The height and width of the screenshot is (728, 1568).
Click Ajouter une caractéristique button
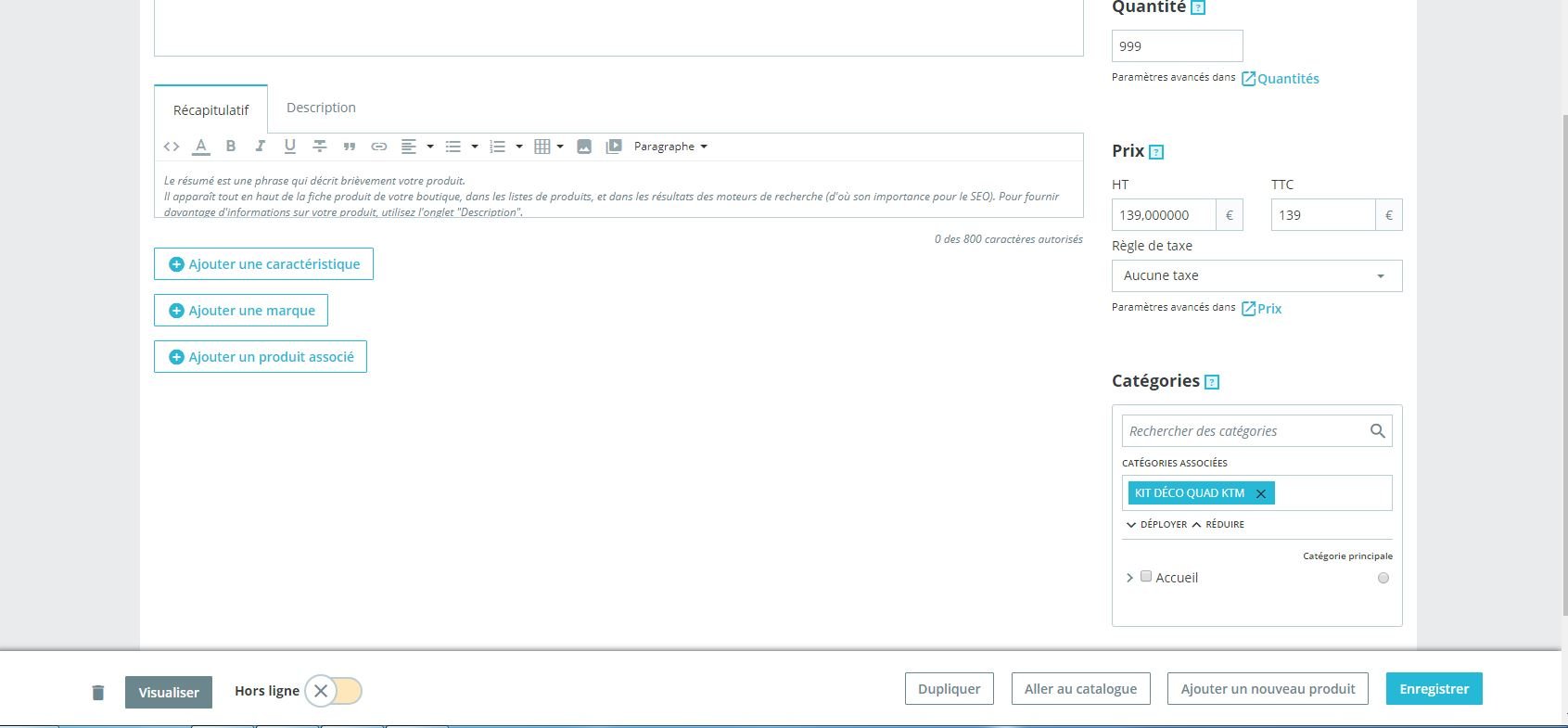point(263,264)
